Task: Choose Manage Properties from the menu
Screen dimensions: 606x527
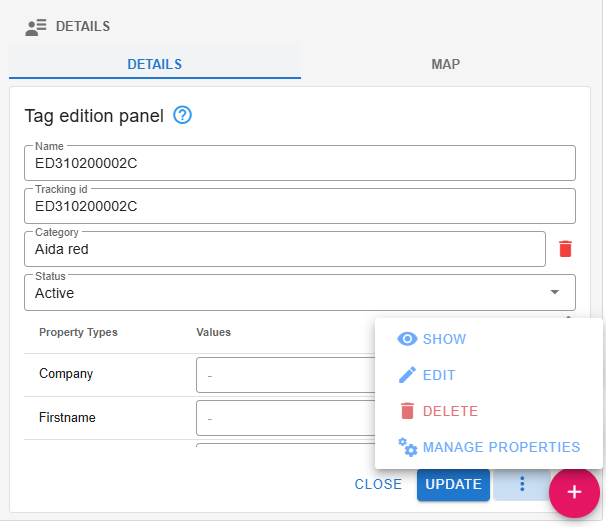Action: tap(501, 447)
